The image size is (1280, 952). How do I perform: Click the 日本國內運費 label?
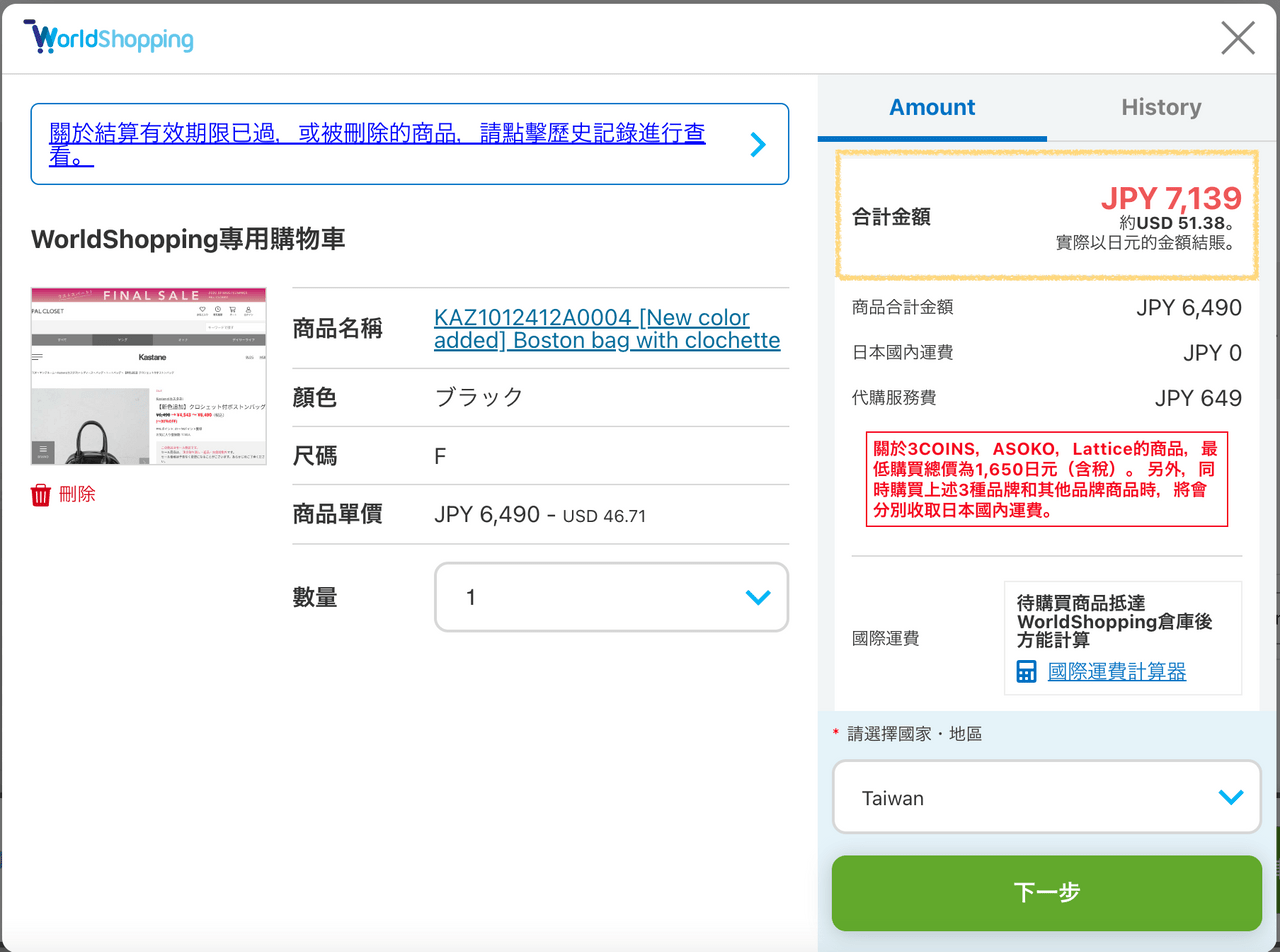[902, 352]
